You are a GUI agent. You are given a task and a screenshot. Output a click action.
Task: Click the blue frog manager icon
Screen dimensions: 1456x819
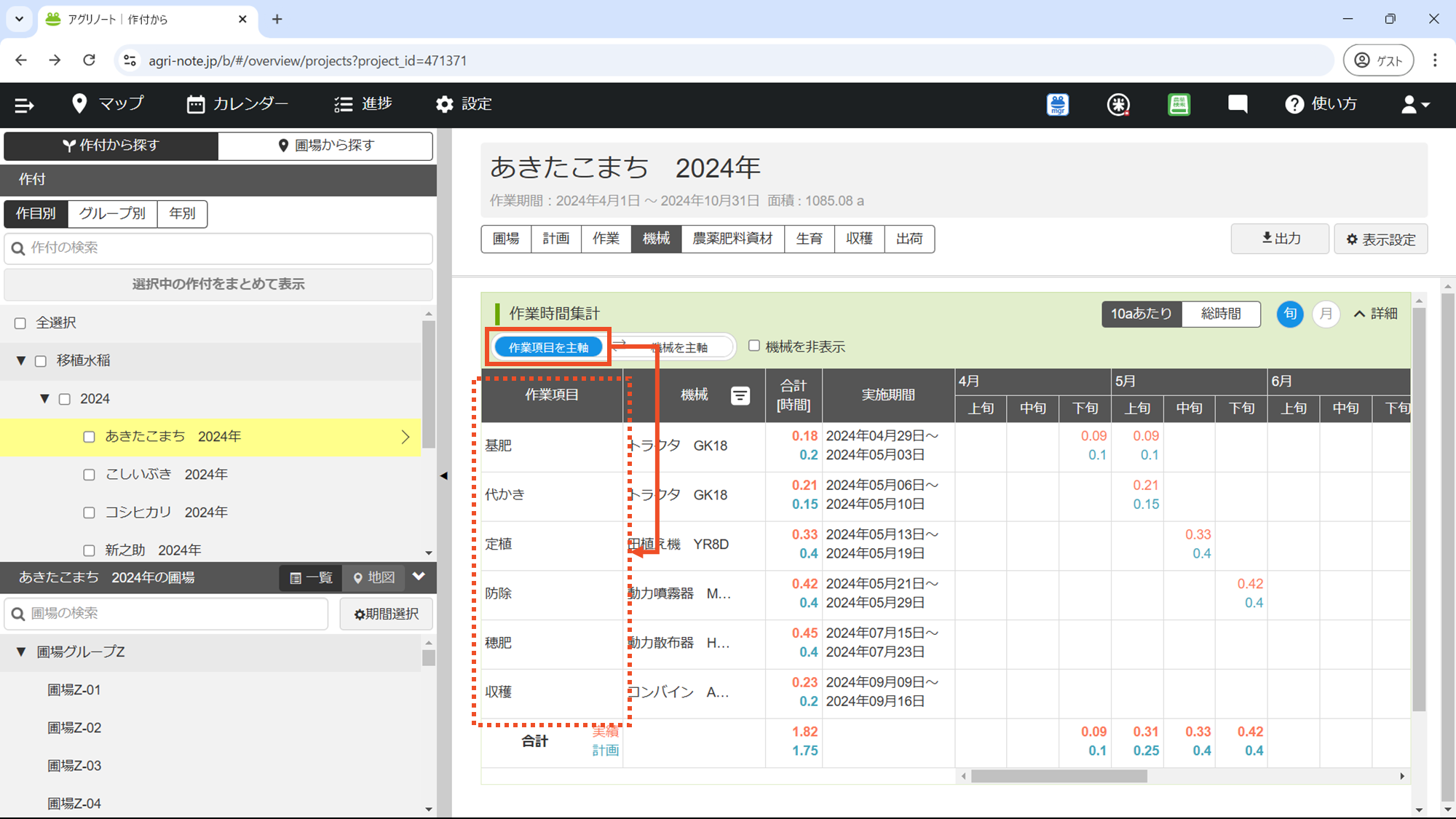(1058, 105)
